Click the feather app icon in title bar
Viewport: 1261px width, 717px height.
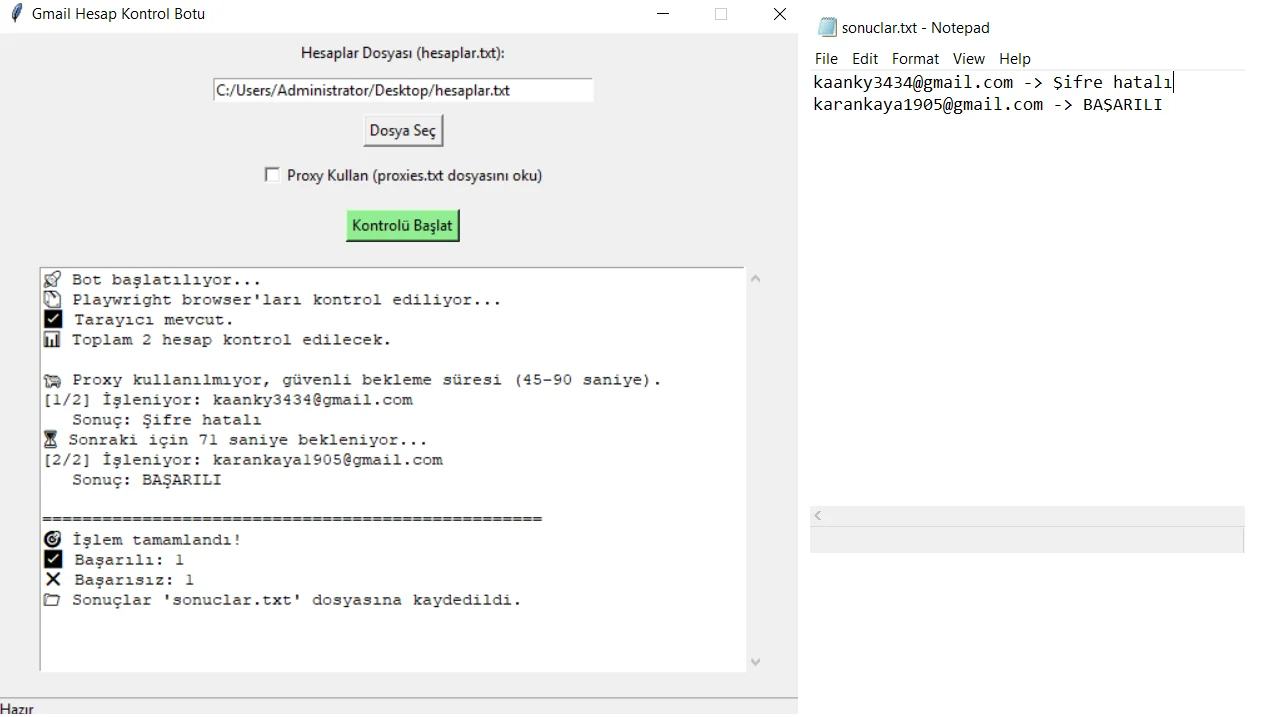[15, 14]
